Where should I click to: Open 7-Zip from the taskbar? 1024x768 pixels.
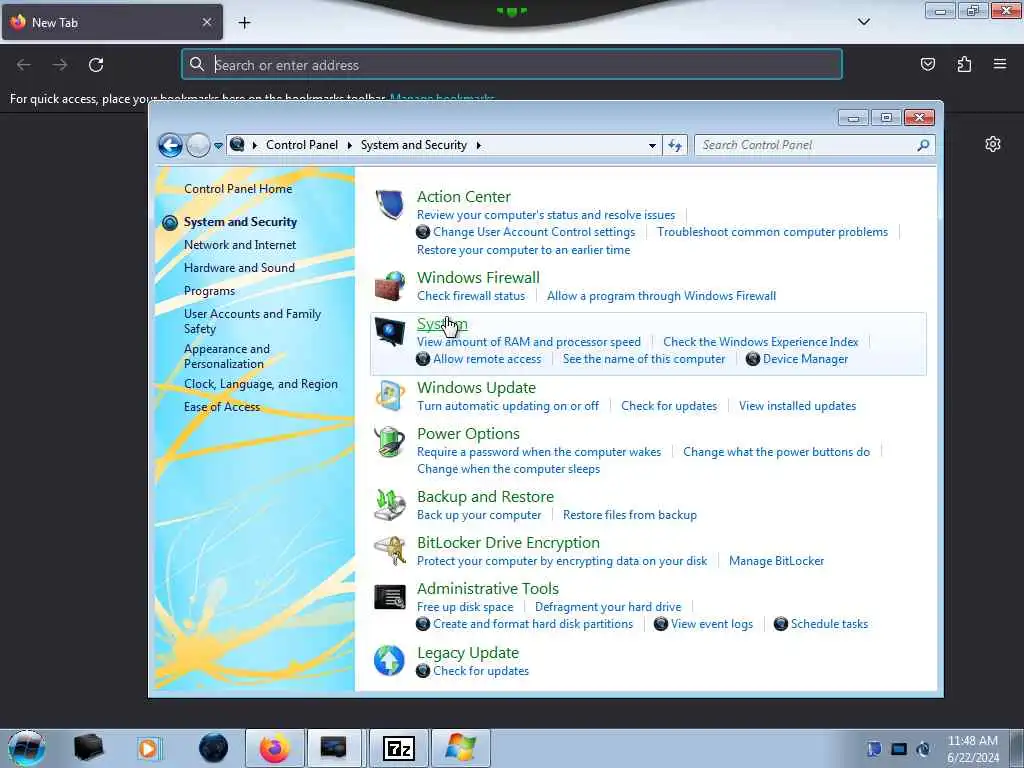[x=398, y=748]
